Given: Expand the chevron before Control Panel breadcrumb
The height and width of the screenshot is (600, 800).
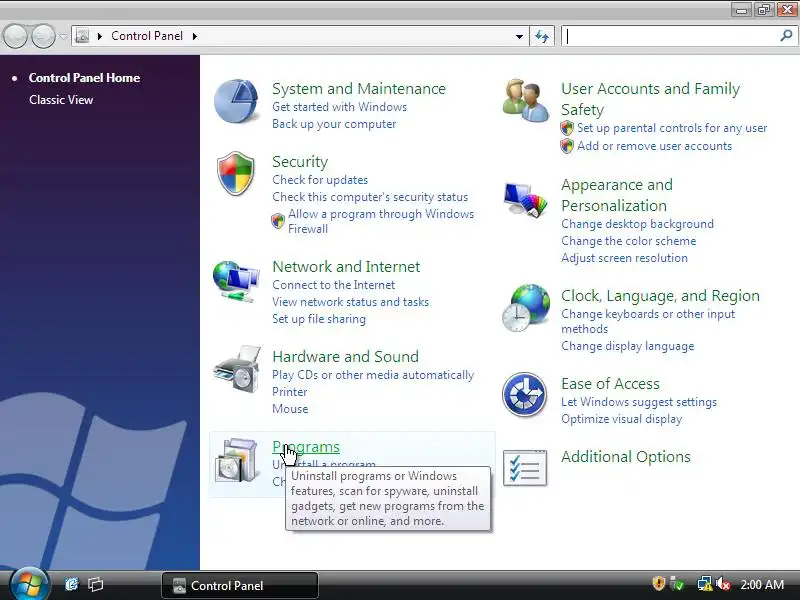Looking at the screenshot, I should (99, 36).
